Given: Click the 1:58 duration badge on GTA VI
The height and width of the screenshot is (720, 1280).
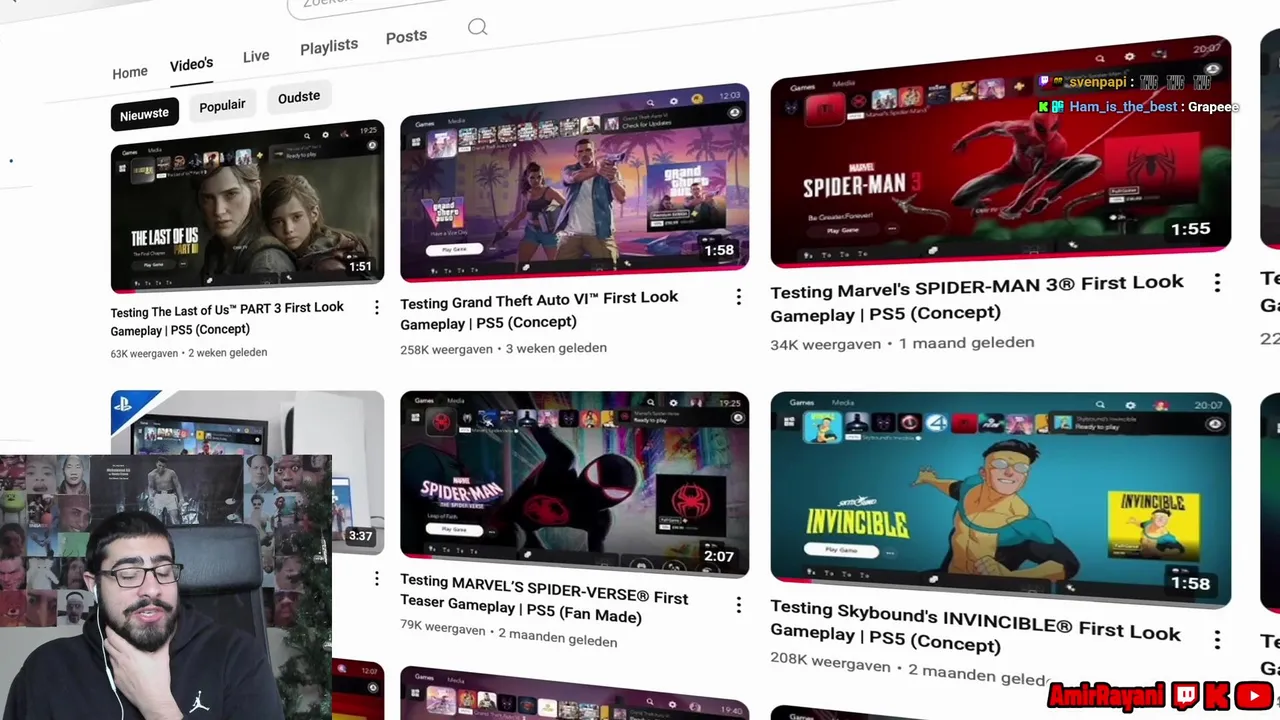Looking at the screenshot, I should 719,250.
